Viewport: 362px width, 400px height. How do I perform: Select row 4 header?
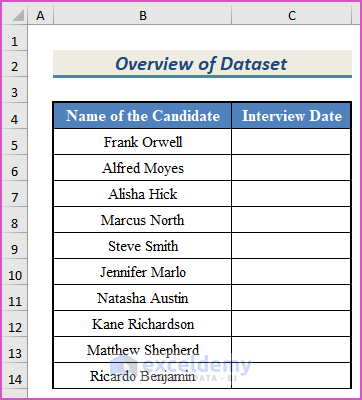pos(15,119)
